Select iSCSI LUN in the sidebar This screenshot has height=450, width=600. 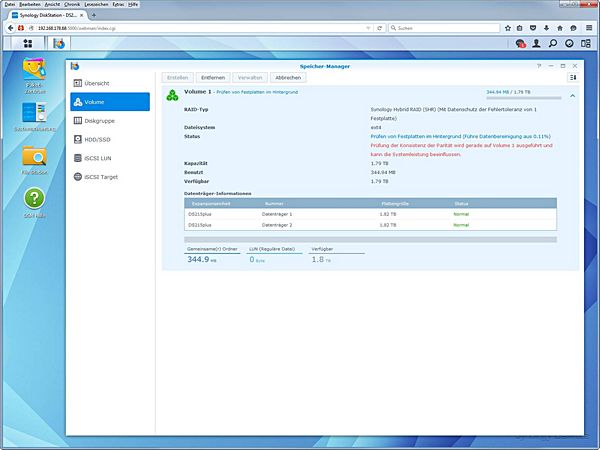click(110, 158)
